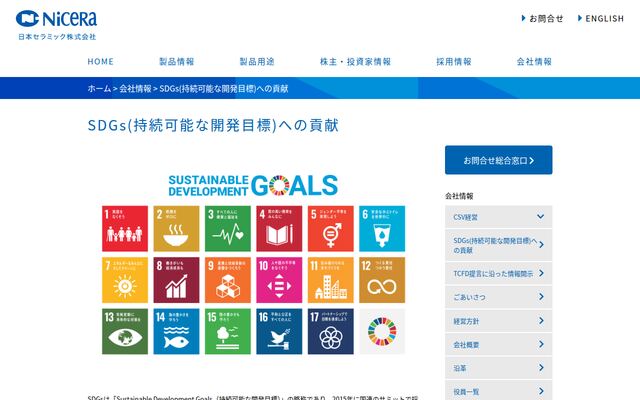Go to ホーム in the breadcrumb
Viewport: 640px width, 400px height.
99,89
